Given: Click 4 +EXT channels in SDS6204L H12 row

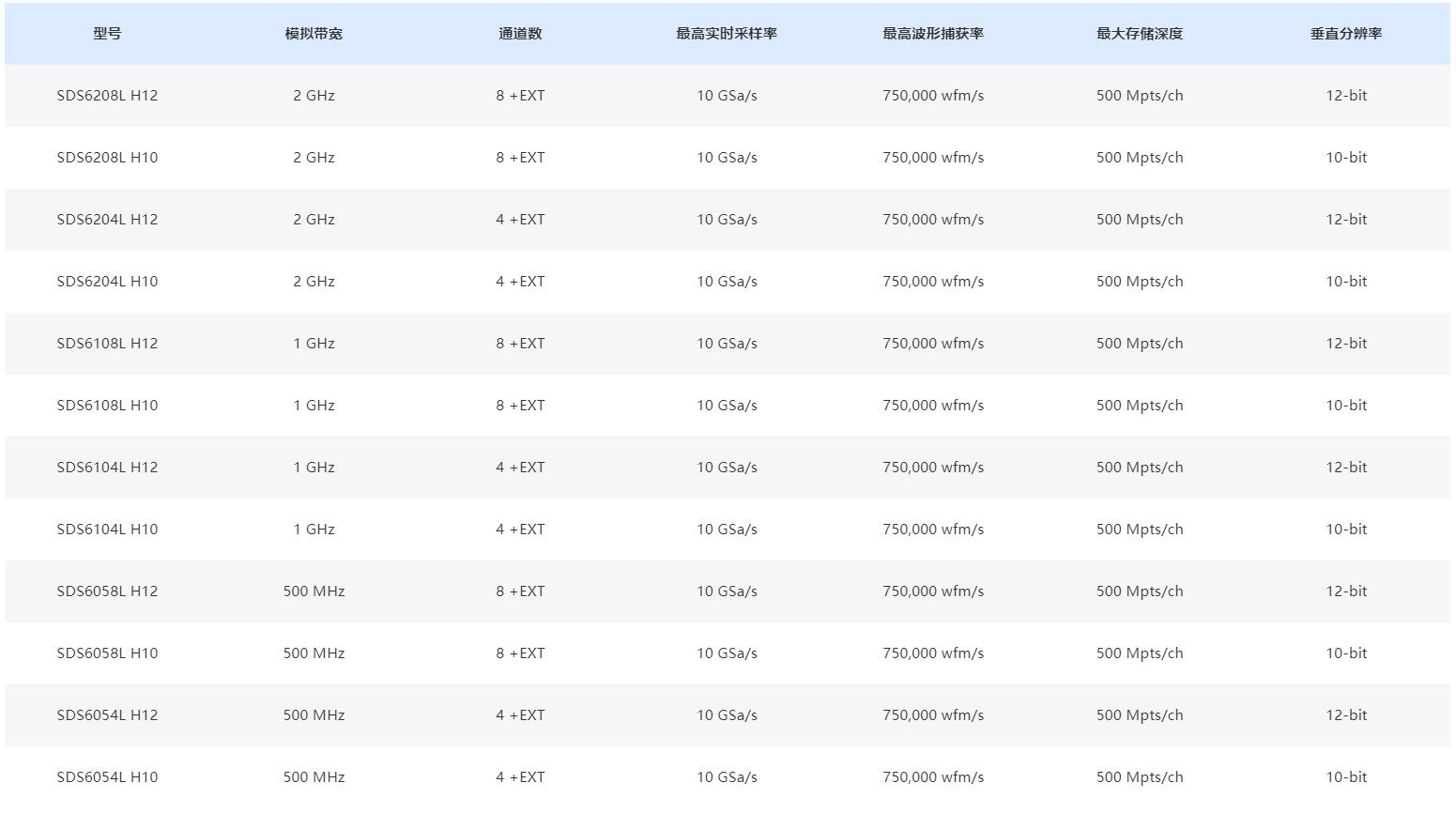Looking at the screenshot, I should coord(520,220).
